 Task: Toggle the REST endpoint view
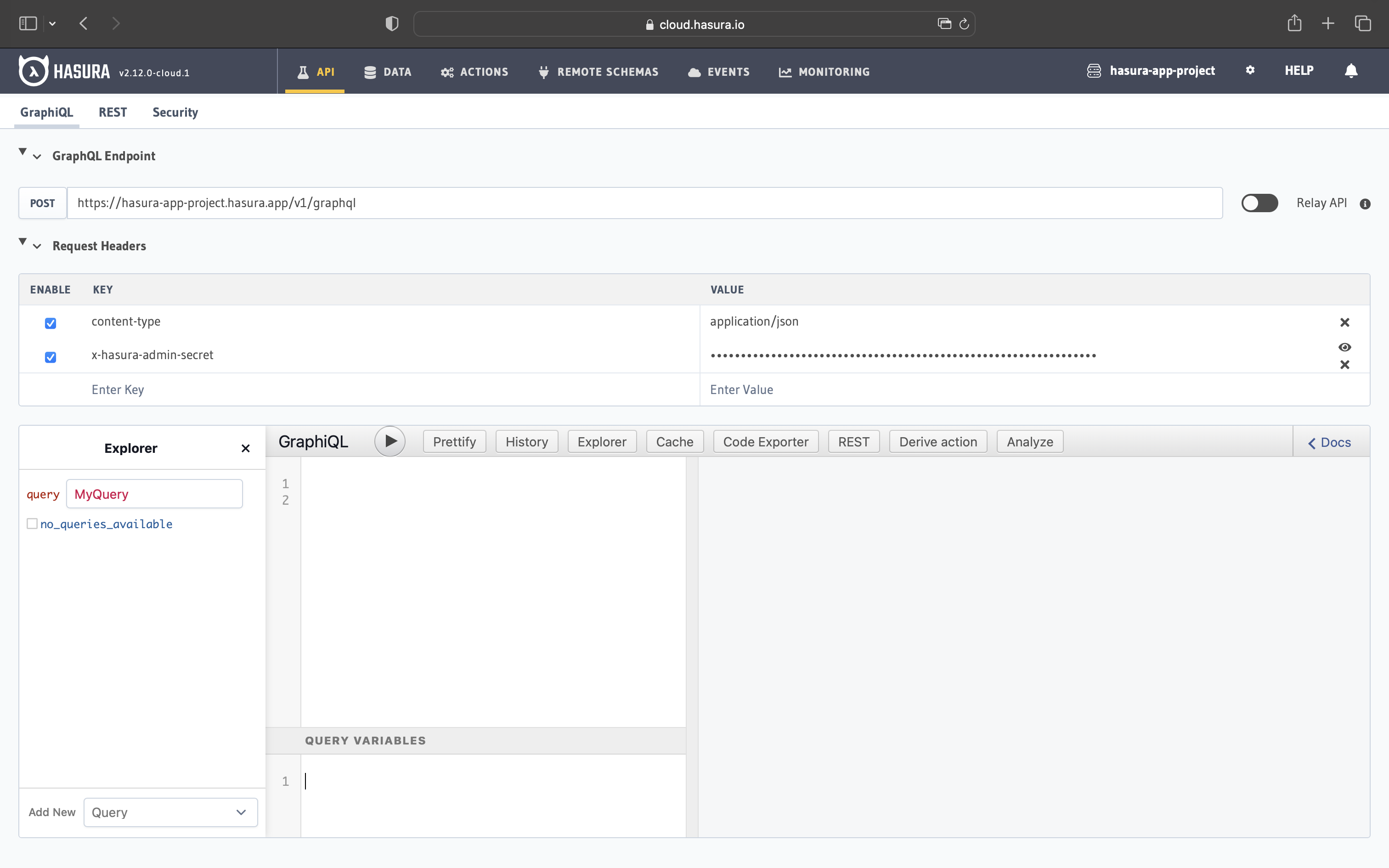pos(112,111)
